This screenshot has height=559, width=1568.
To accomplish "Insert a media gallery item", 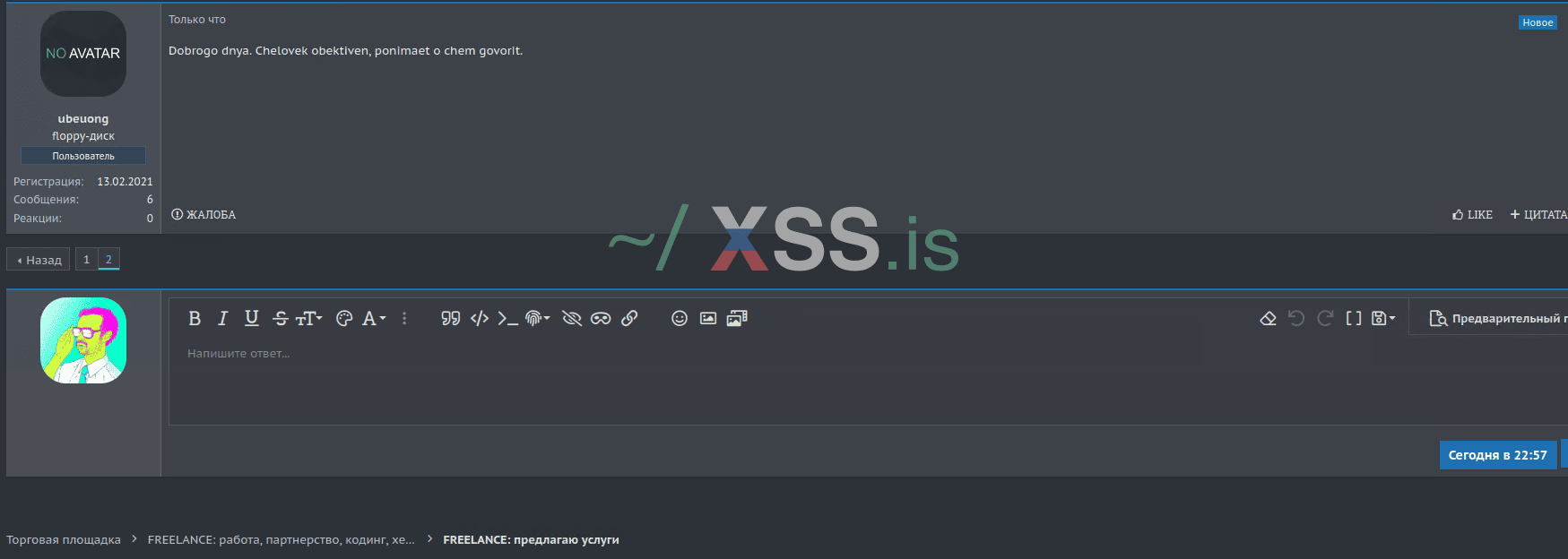I will [737, 318].
